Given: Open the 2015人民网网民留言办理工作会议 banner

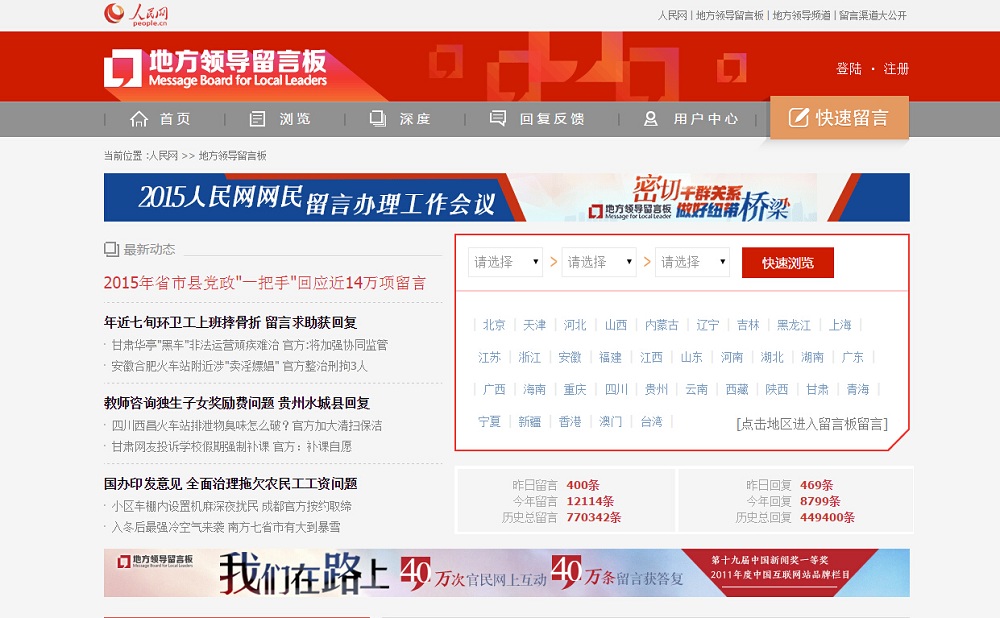Looking at the screenshot, I should 506,197.
